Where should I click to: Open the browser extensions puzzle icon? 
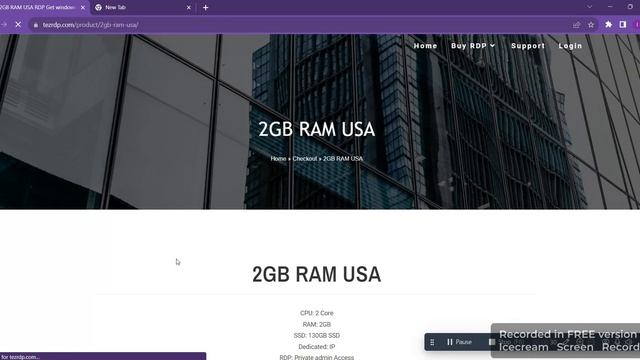(x=609, y=24)
